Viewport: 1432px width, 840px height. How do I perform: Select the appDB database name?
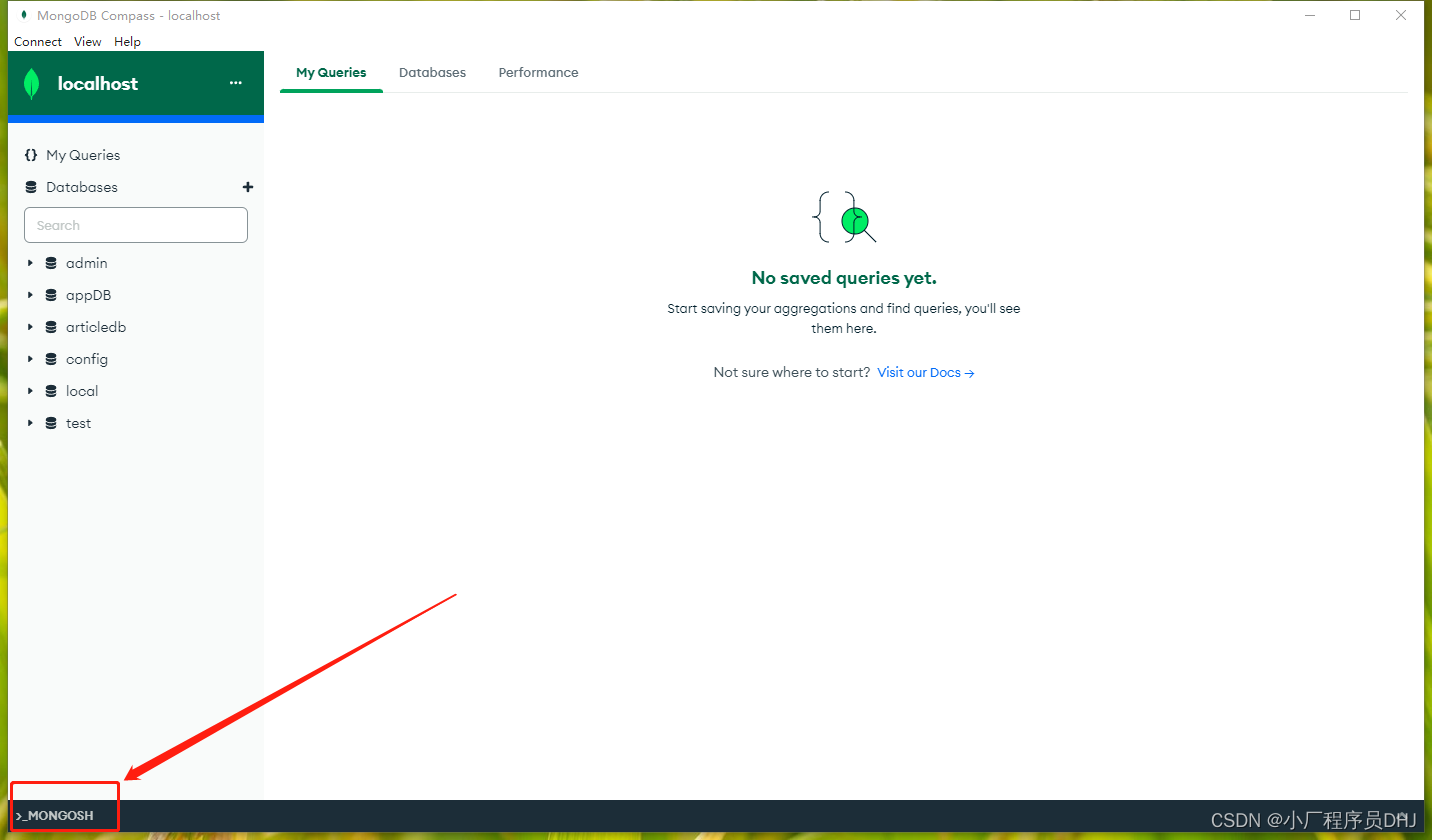pos(88,295)
